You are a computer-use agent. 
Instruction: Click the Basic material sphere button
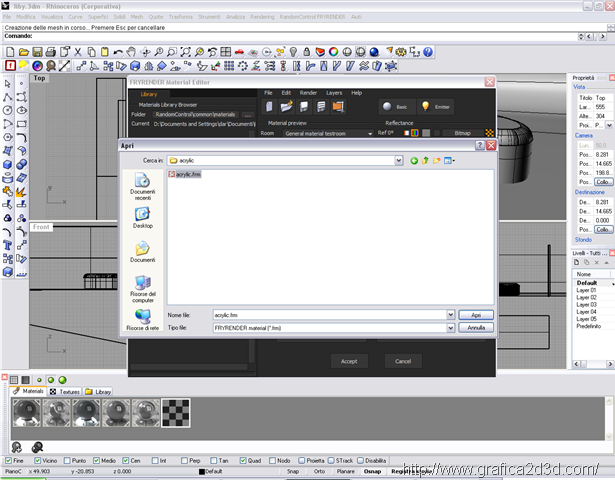pos(395,107)
